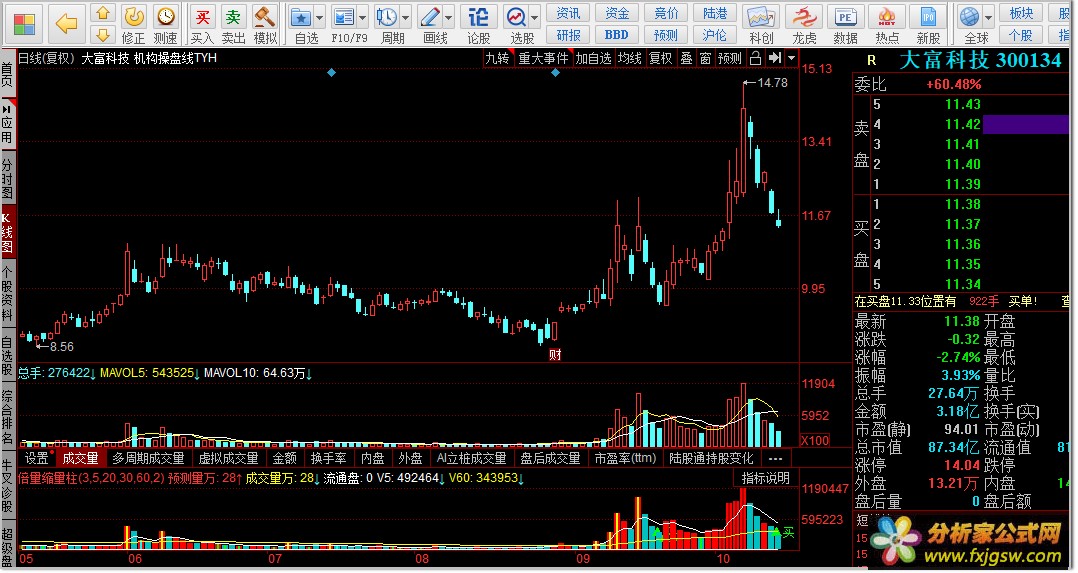Open the 市盈率(ttm) tab
This screenshot has width=1078, height=573.
[x=625, y=458]
